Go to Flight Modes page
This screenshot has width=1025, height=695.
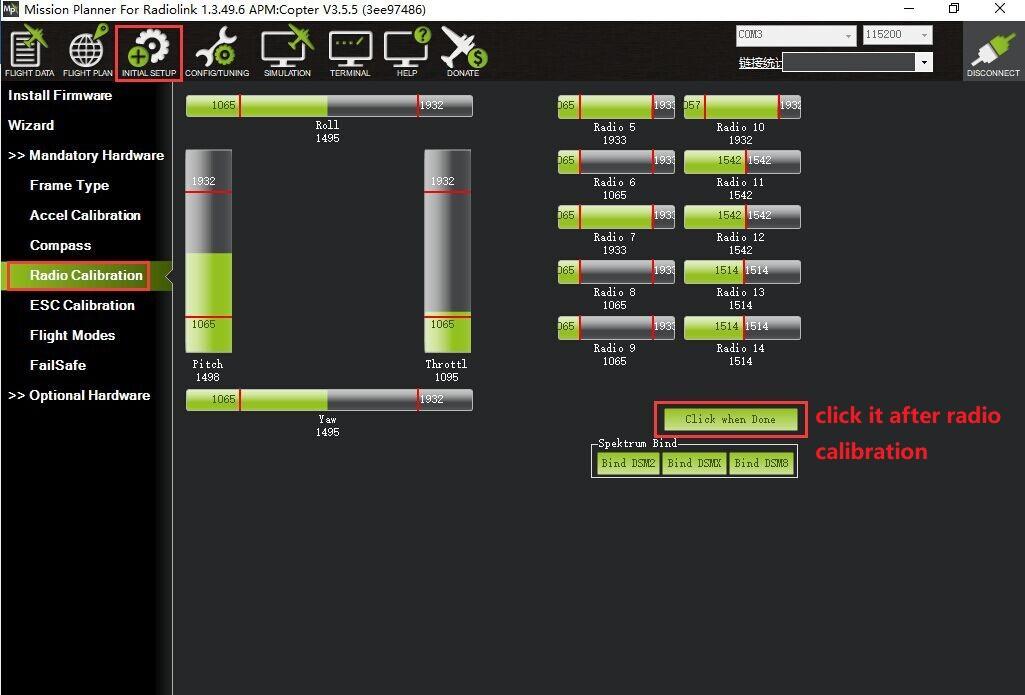[72, 336]
